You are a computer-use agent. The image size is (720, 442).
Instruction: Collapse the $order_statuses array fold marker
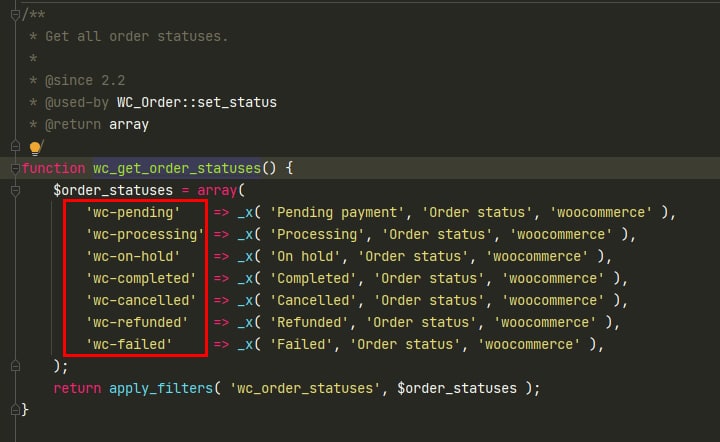(x=15, y=190)
